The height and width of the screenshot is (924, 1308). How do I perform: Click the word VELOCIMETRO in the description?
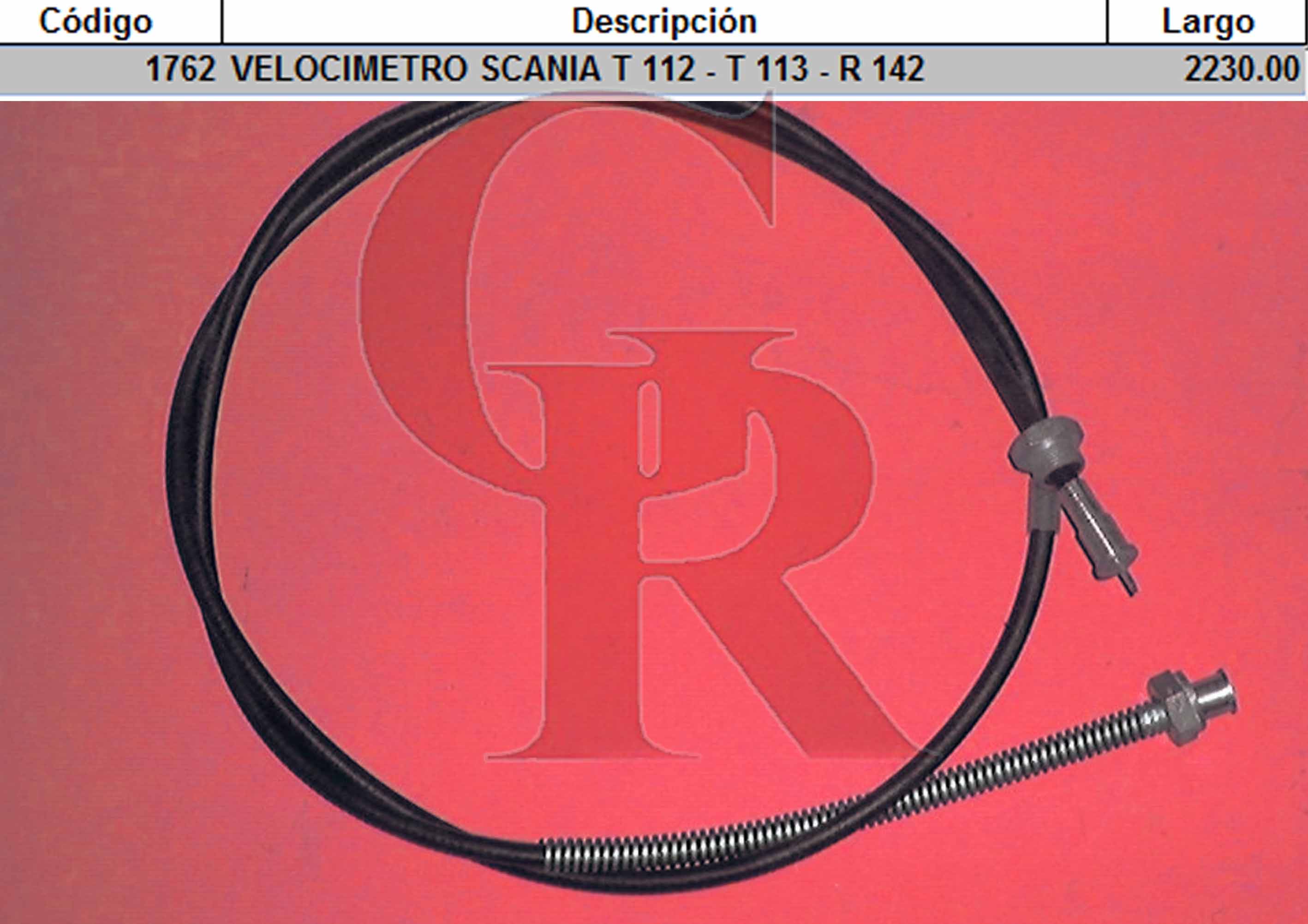pyautogui.click(x=349, y=69)
